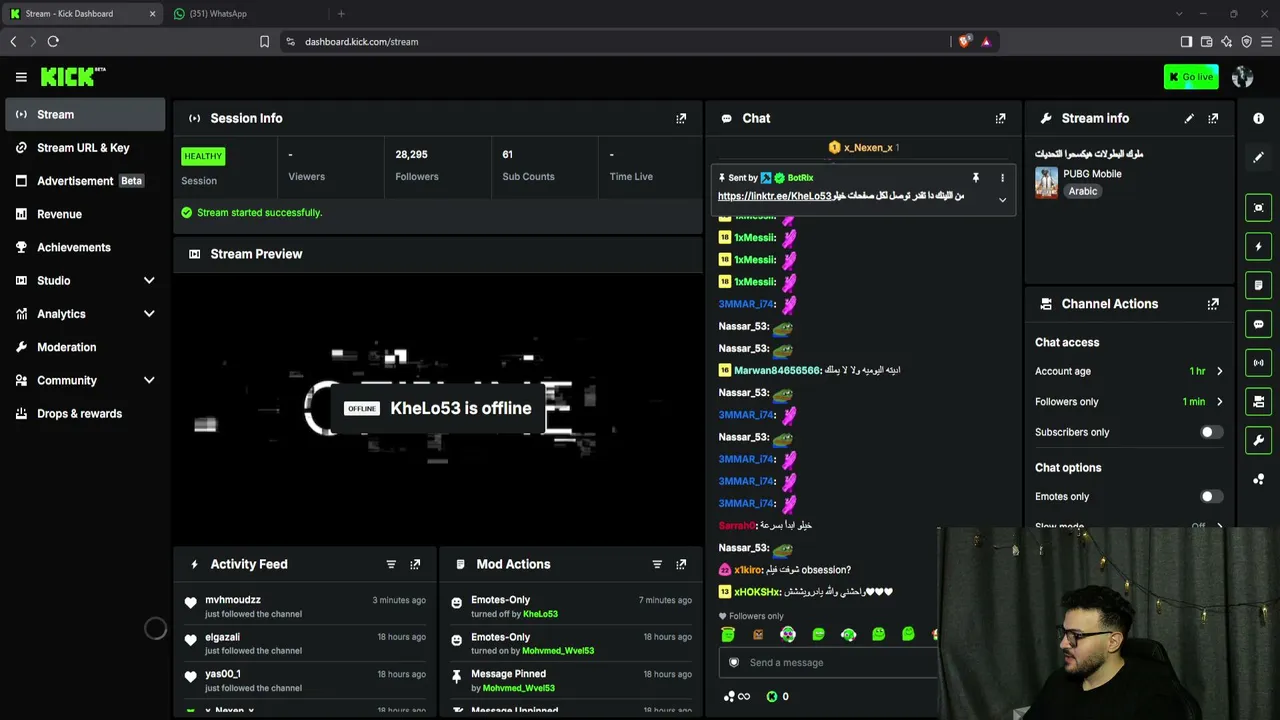
Task: Click the info icon in the right rail
Action: tap(1258, 118)
